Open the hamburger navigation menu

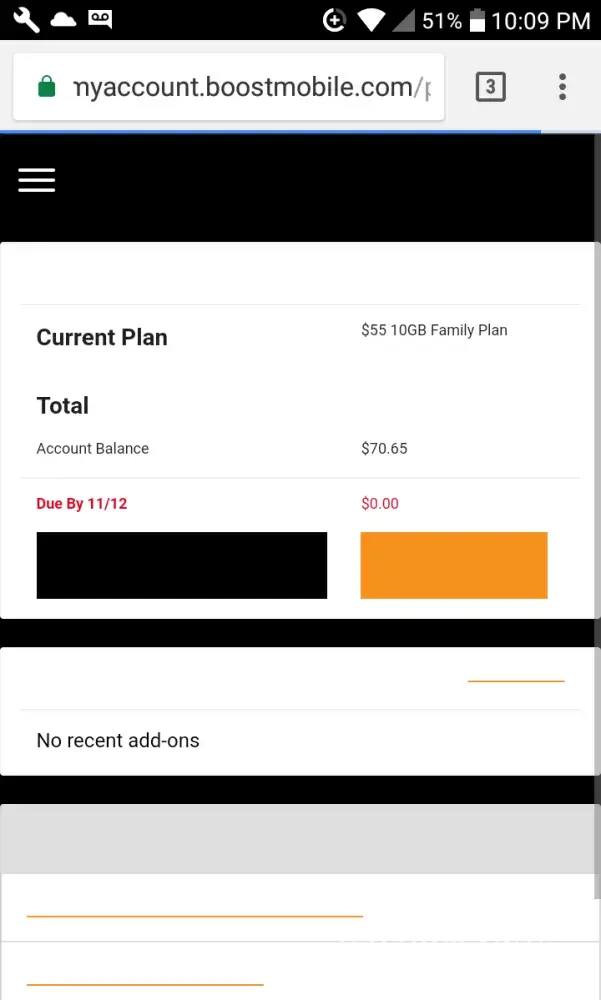point(36,180)
